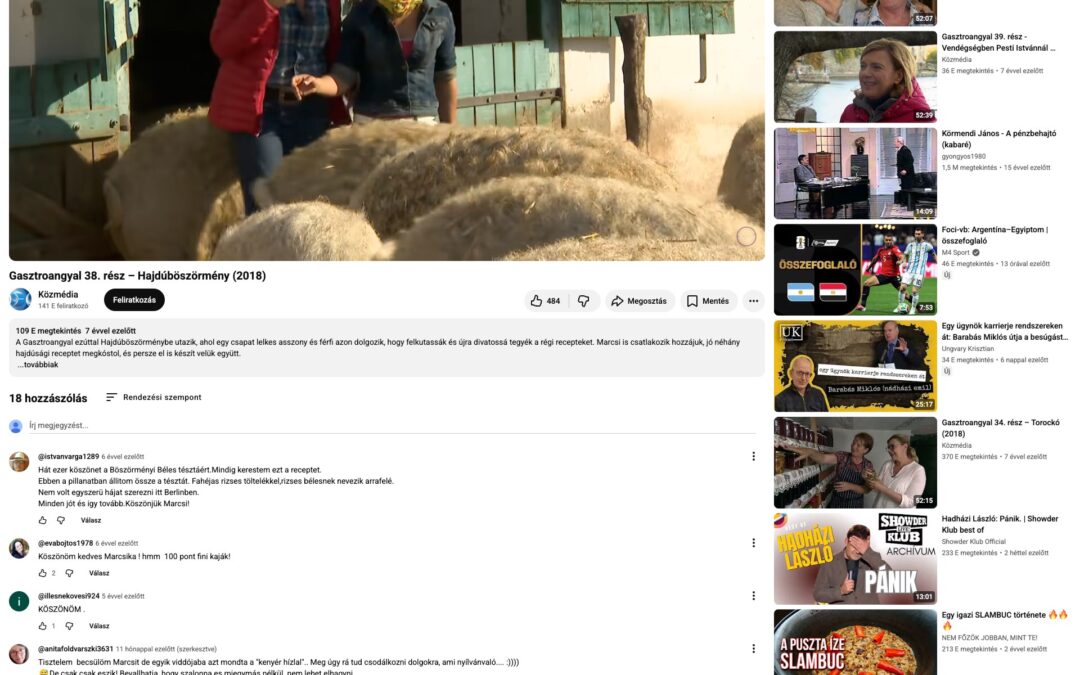Open Foci-vb: Argentína–Egyiptom title link
Screen dimensions: 1080x675
995,235
